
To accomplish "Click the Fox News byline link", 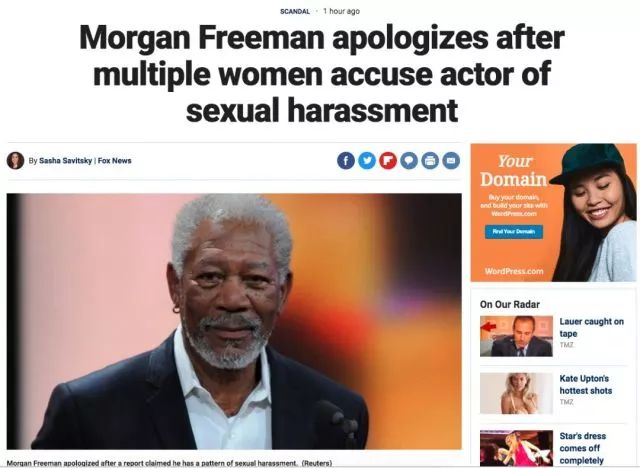I will [115, 161].
